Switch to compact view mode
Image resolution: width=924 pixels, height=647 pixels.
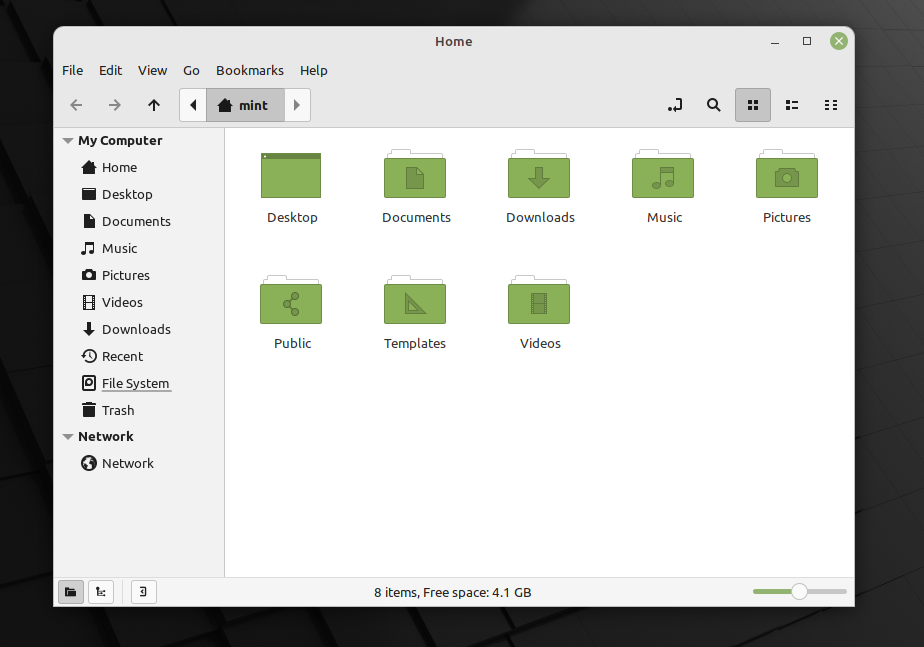(x=830, y=105)
